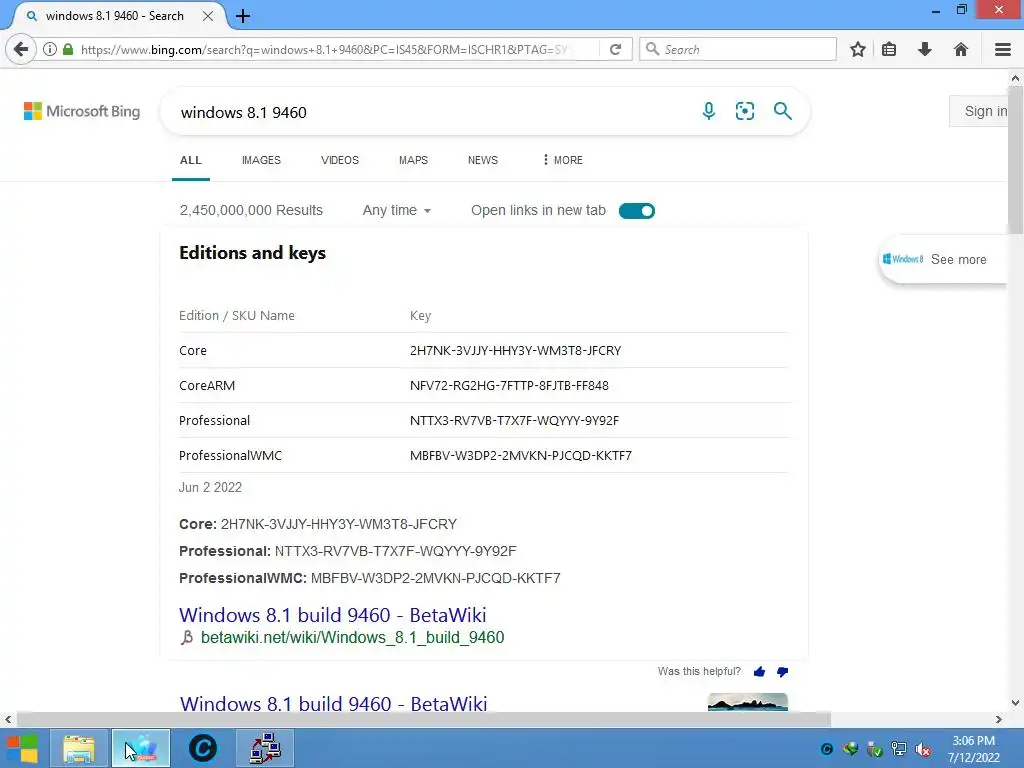Close the 'windows 8.1 9460 - Search' tab
This screenshot has width=1024, height=768.
[208, 16]
